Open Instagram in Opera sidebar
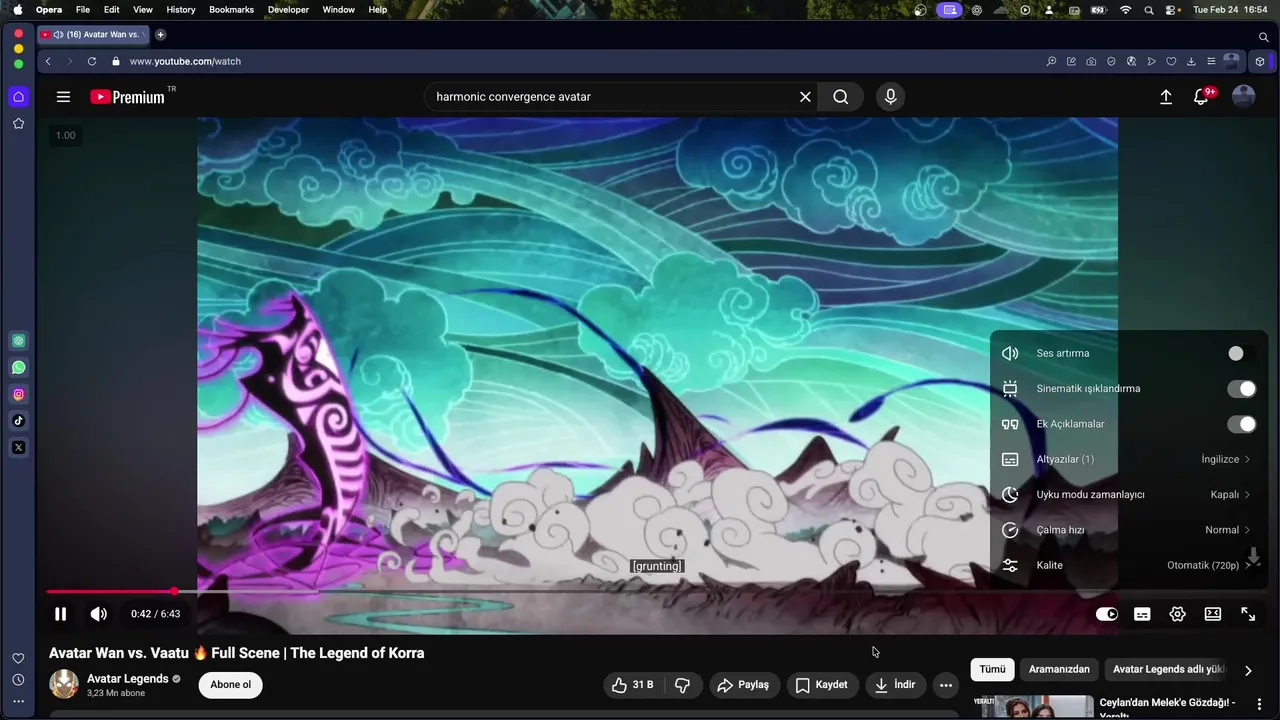 [18, 394]
